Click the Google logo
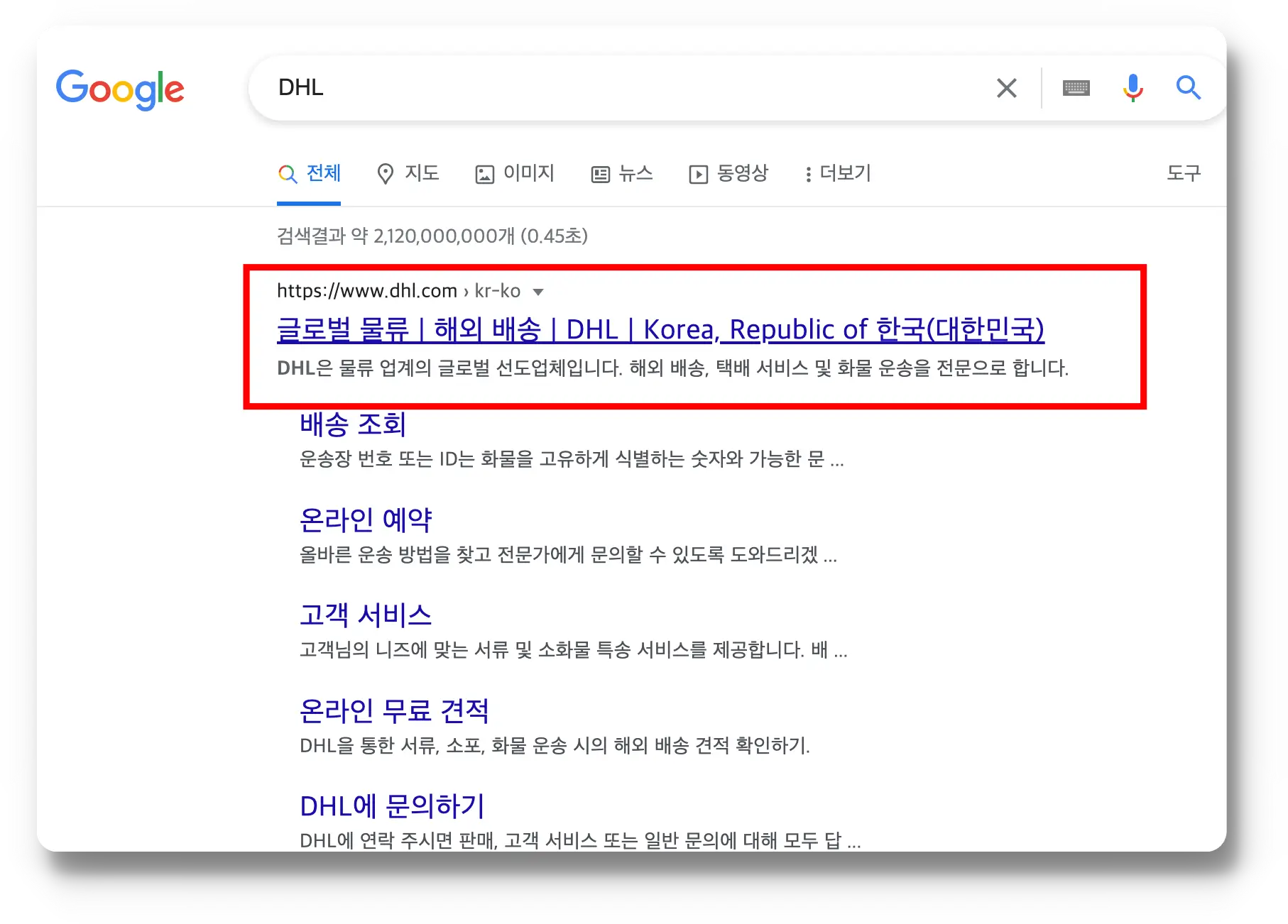Screen dimensions: 1288x924 click(x=120, y=89)
